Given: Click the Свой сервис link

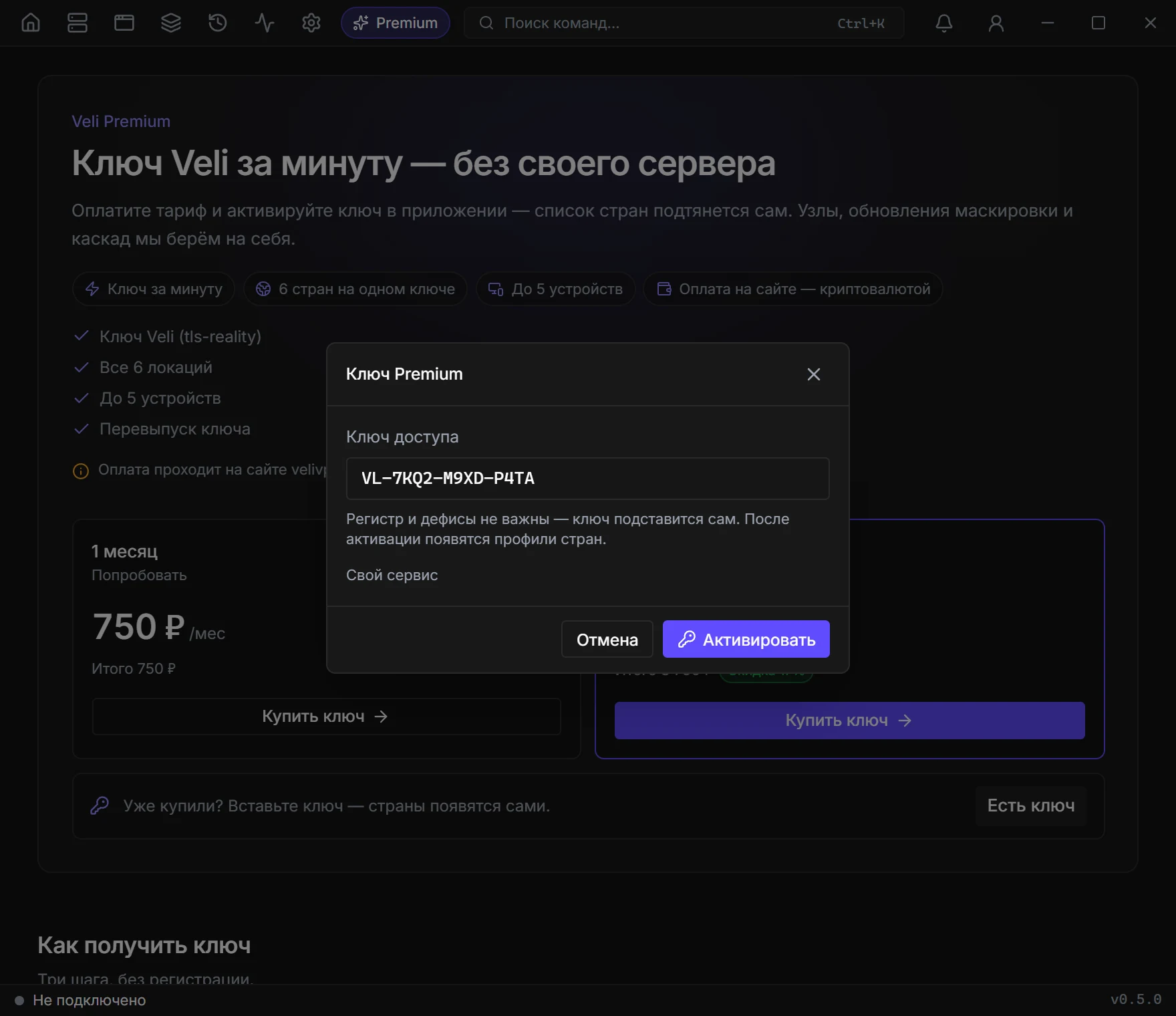Looking at the screenshot, I should (392, 575).
